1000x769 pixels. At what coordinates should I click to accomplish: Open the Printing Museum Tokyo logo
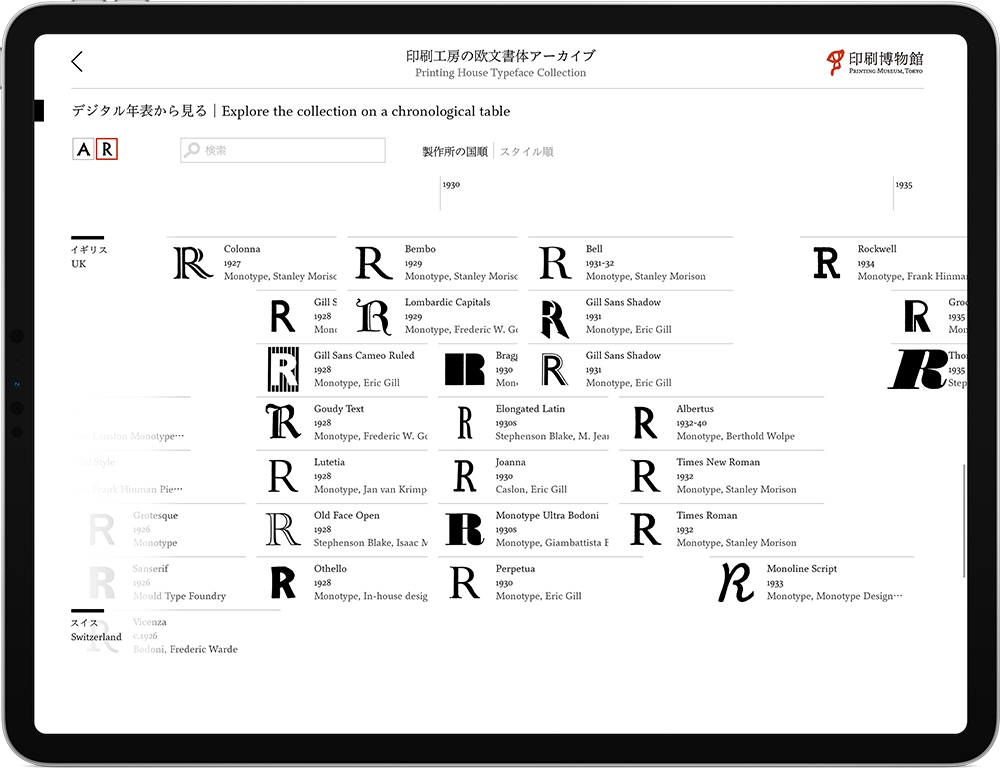click(x=874, y=62)
